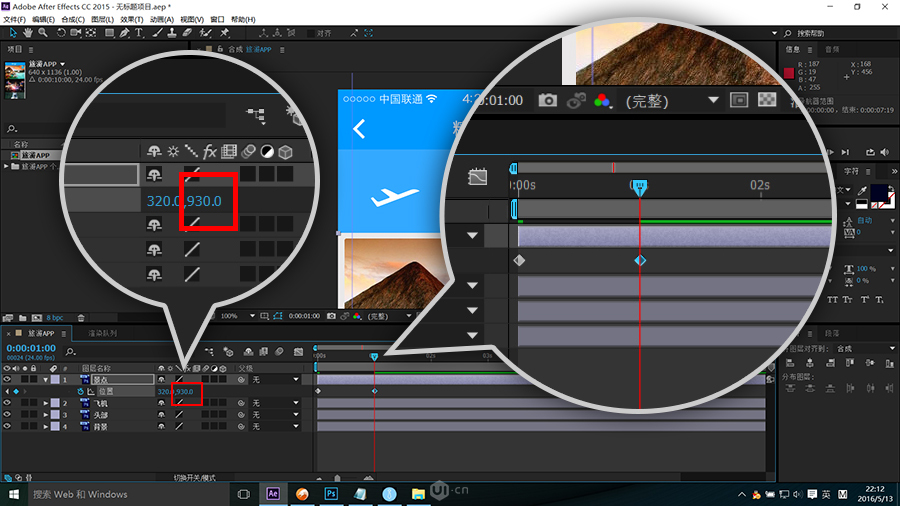Switch to the 渲染队列 tab
Screen dimensions: 900x506
click(x=103, y=333)
